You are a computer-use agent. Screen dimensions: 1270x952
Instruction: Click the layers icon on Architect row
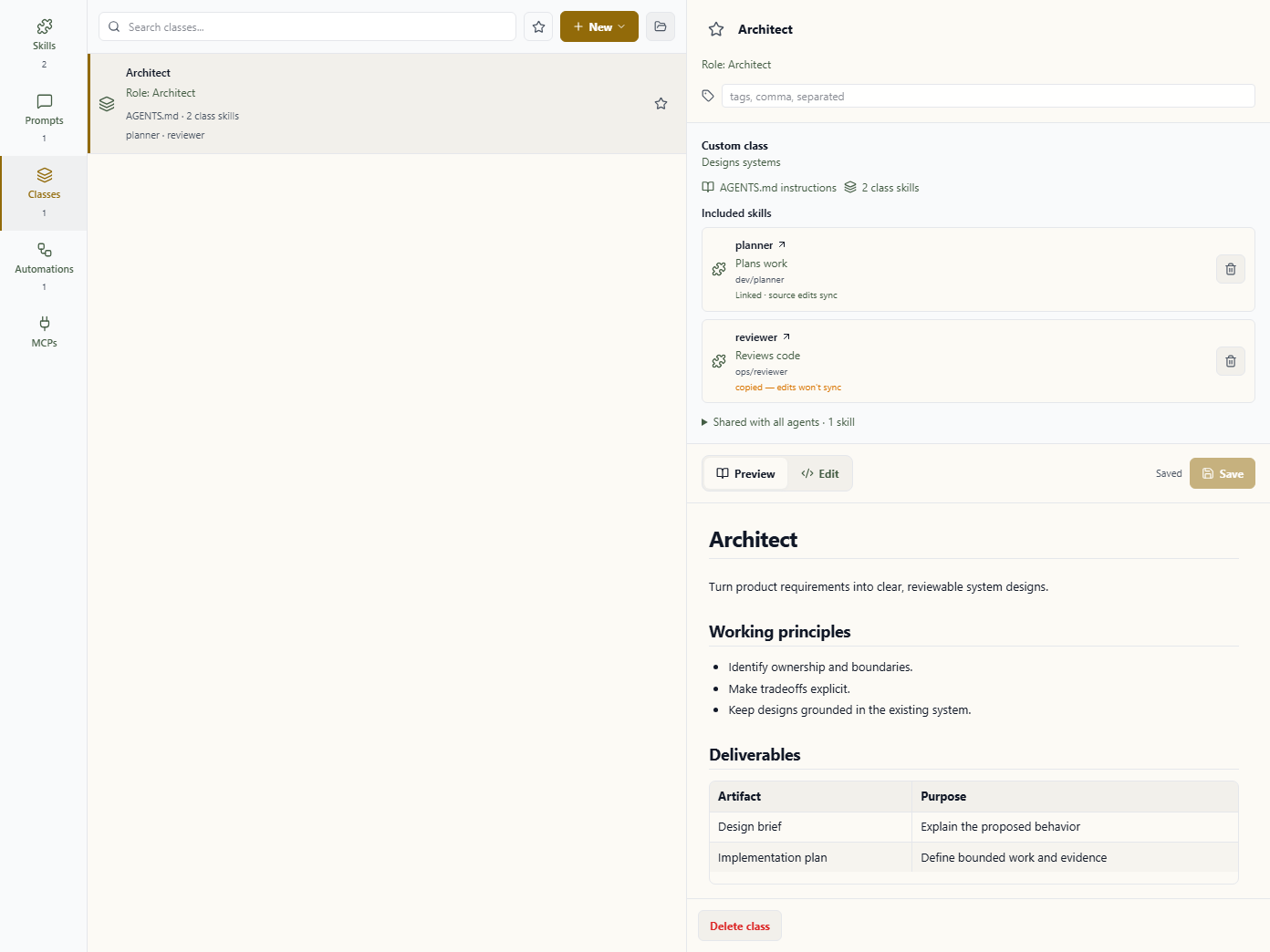pos(107,104)
